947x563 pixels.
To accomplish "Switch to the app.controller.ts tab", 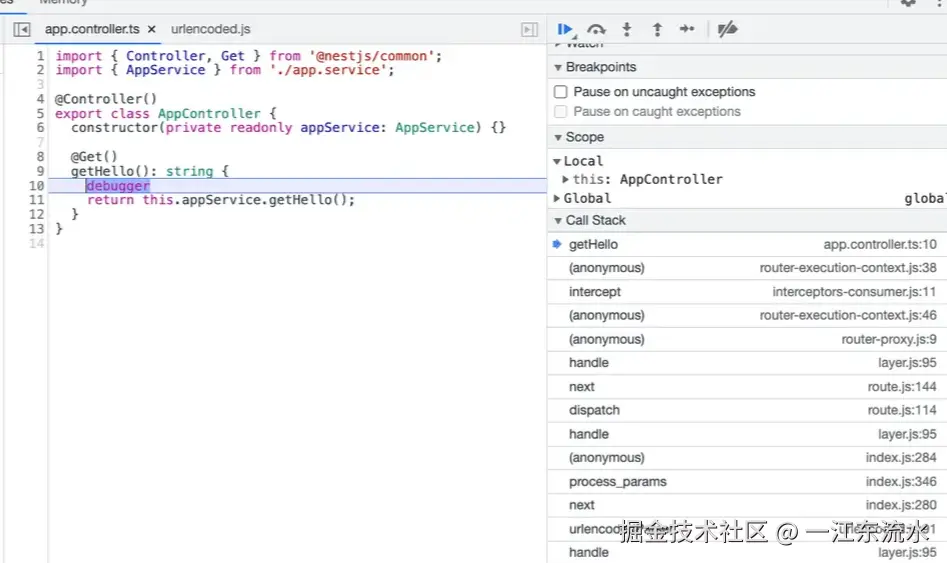I will (92, 29).
